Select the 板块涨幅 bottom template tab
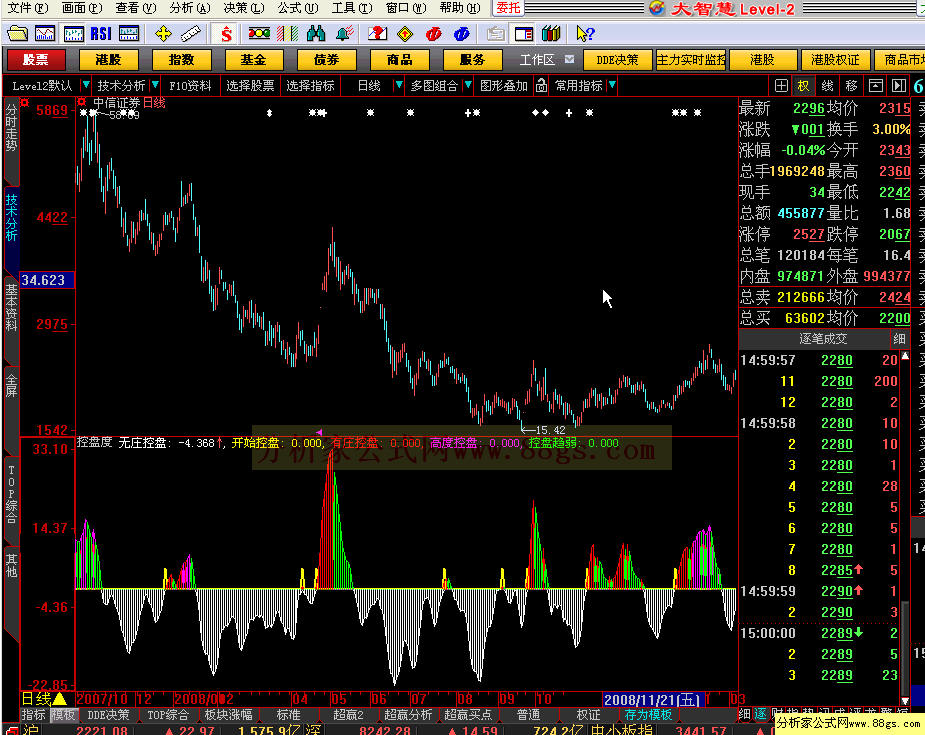 [229, 714]
